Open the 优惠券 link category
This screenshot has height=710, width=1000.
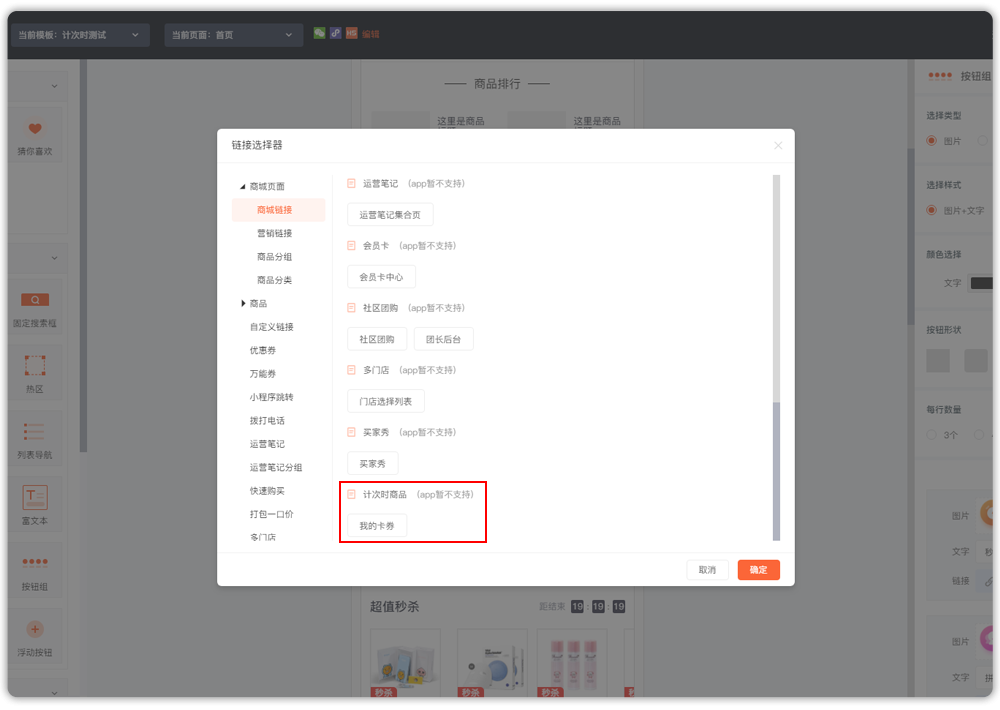click(263, 350)
